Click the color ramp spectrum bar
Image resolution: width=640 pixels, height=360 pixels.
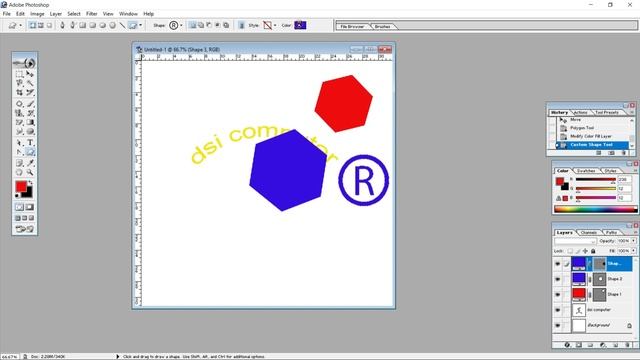595,209
